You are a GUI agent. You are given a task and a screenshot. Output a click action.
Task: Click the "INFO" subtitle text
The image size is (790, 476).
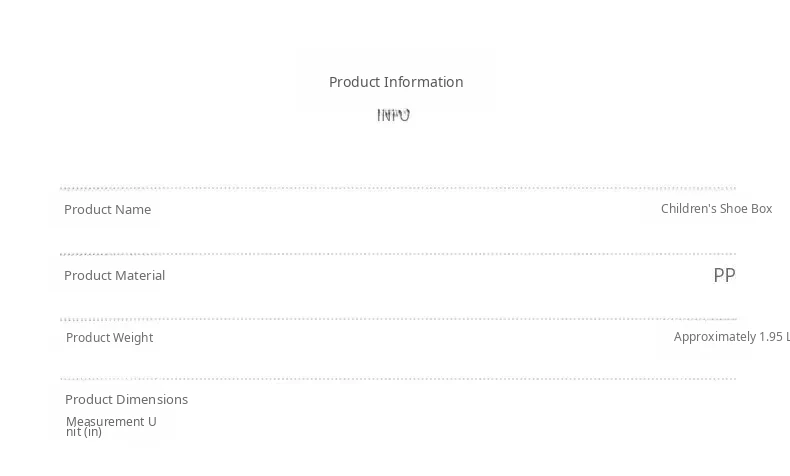pyautogui.click(x=393, y=115)
